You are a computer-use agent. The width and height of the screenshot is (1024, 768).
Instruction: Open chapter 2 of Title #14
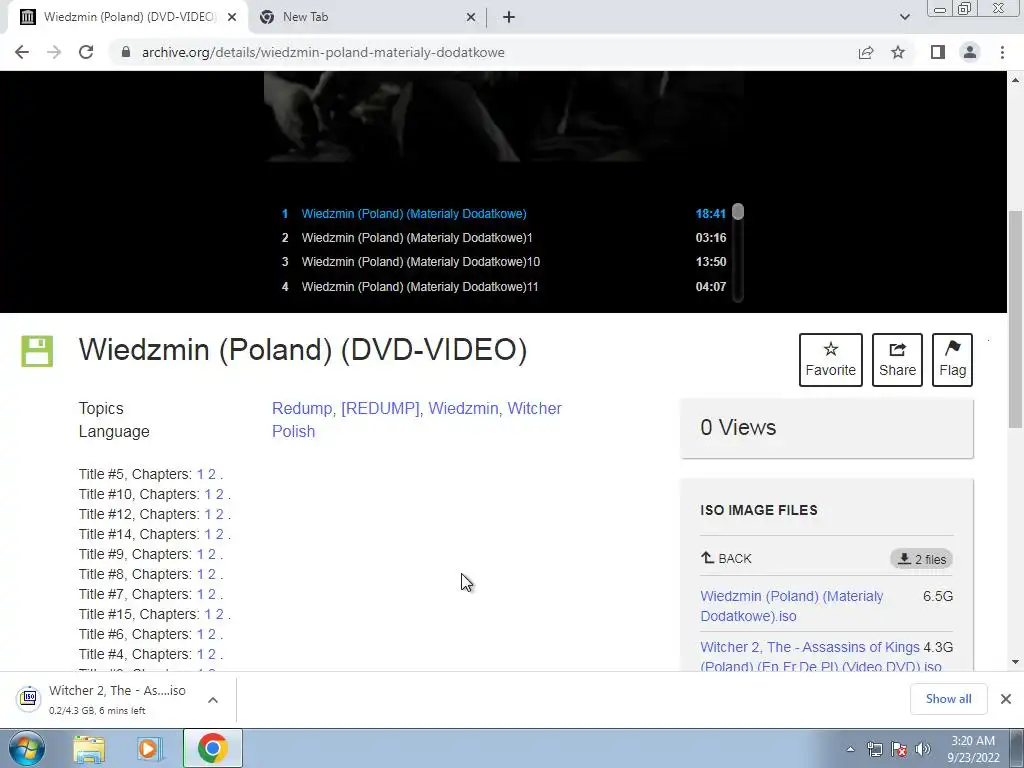coord(219,534)
